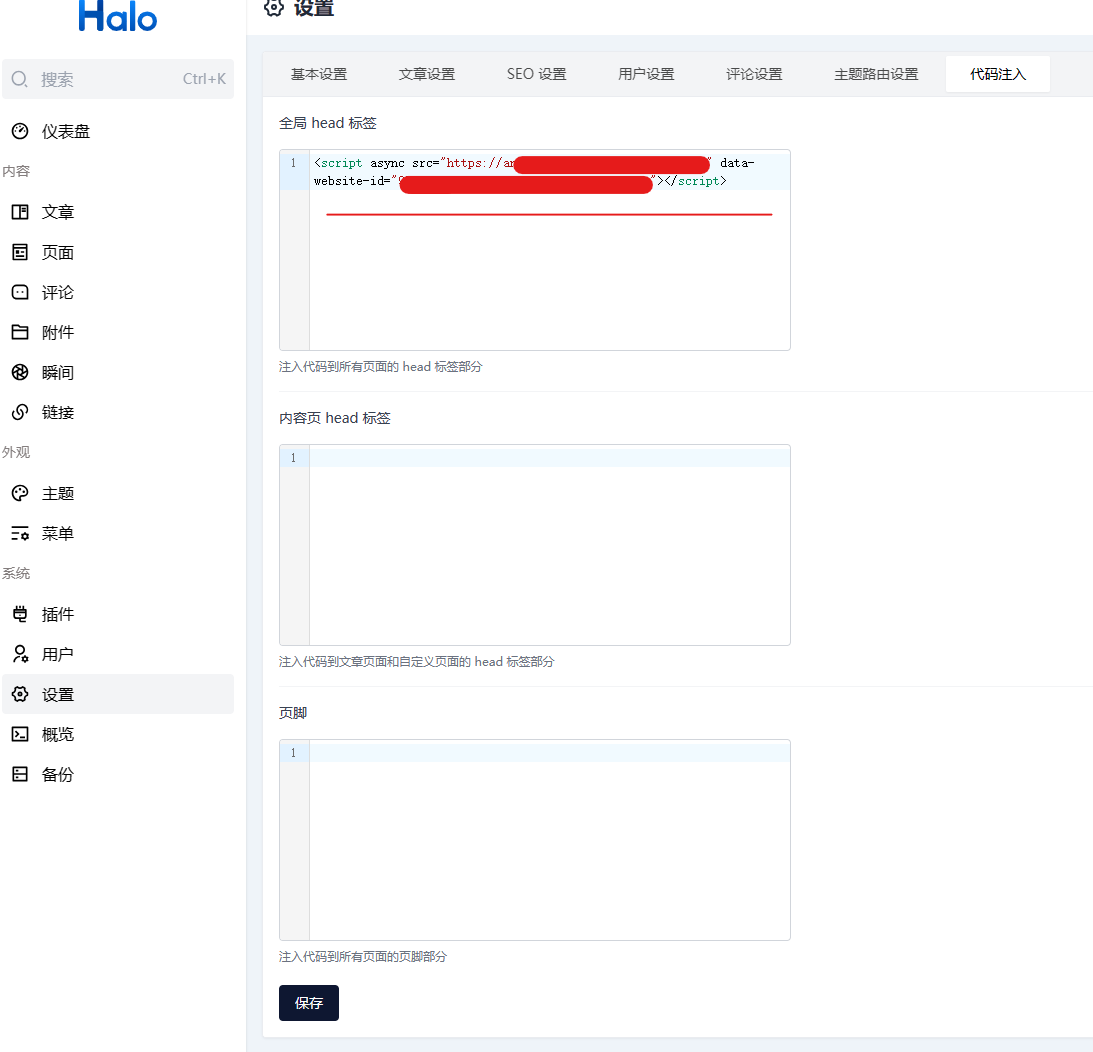The image size is (1093, 1052).
Task: Switch to the 基本设置 tab
Action: click(319, 74)
